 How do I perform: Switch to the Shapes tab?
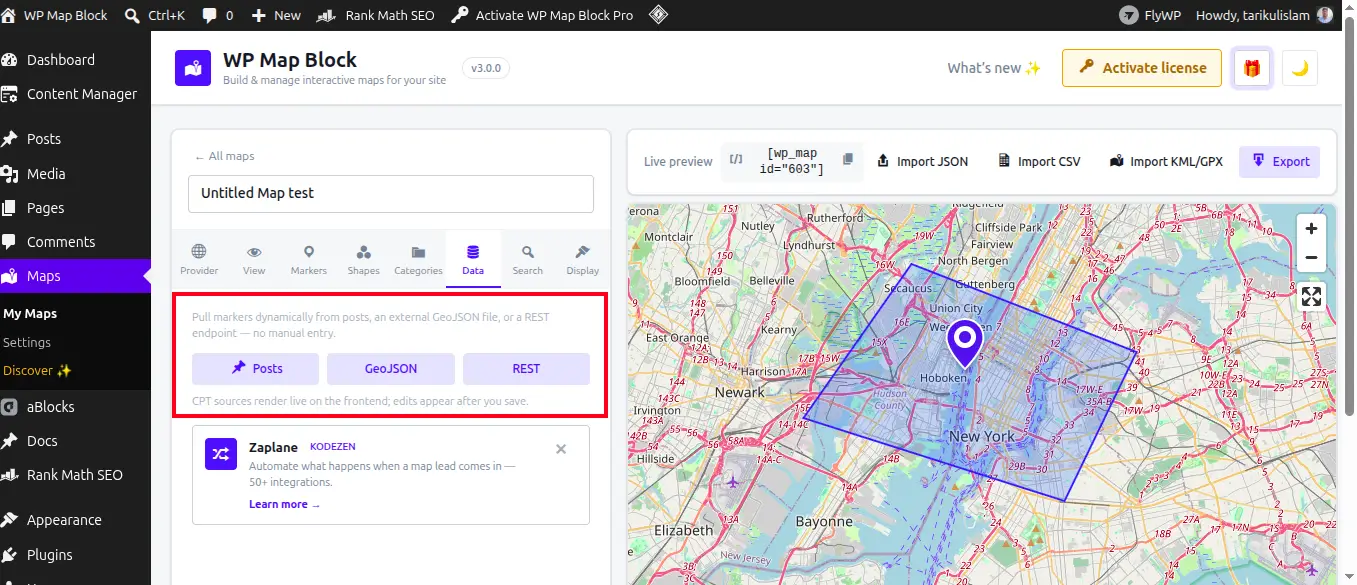pos(364,260)
